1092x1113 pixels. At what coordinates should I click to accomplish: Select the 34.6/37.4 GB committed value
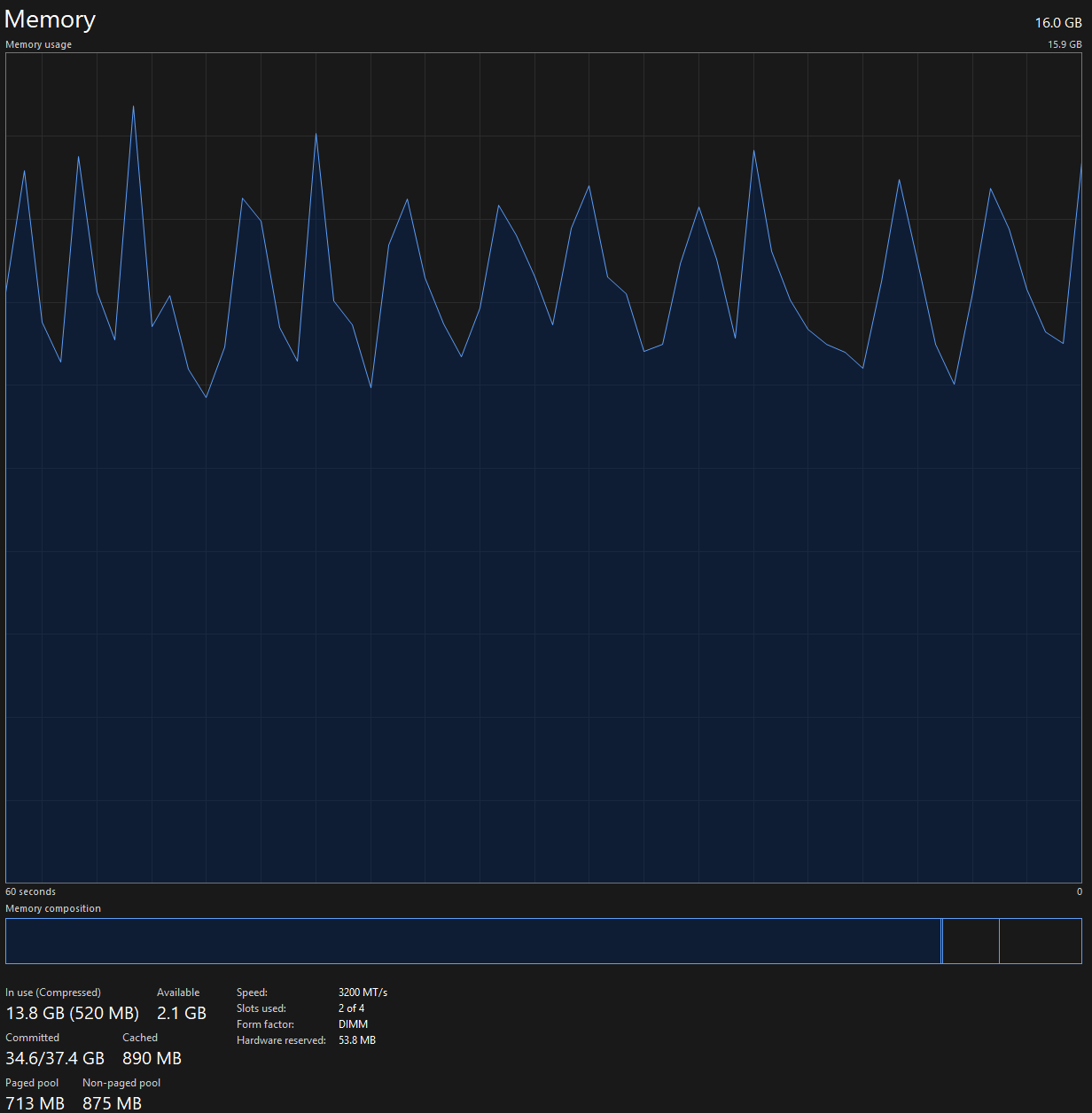point(55,1058)
